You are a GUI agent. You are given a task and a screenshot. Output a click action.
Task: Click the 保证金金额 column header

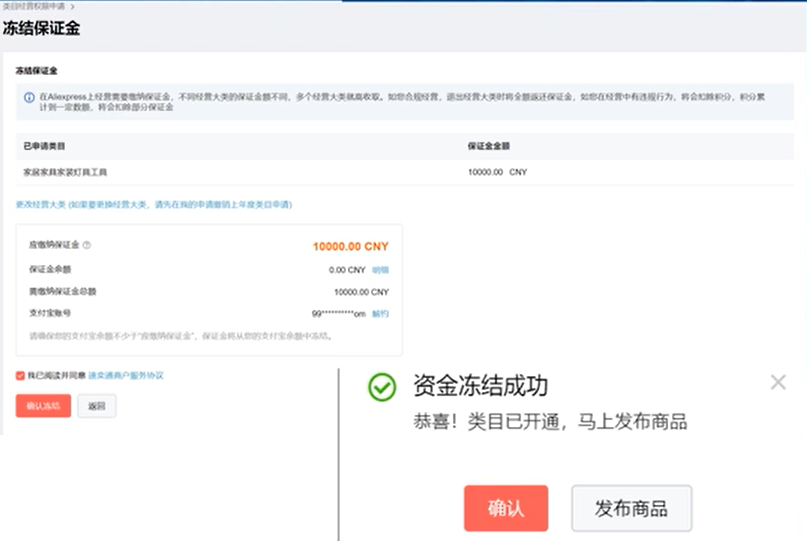(488, 146)
